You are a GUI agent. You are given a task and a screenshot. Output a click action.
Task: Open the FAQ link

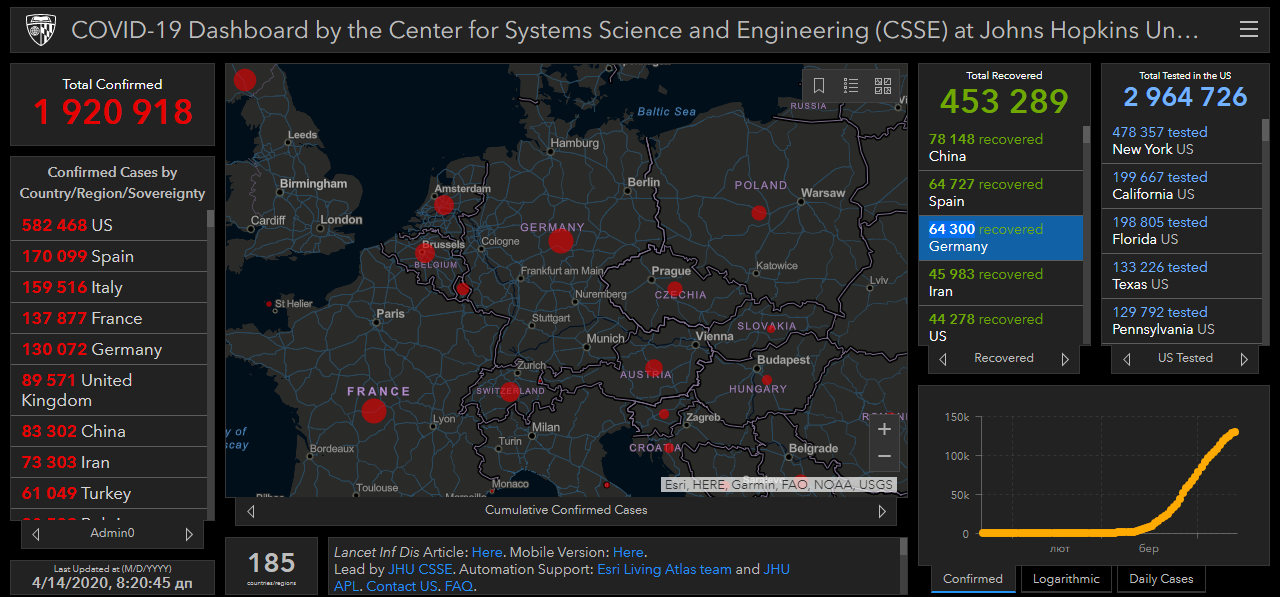tap(459, 586)
